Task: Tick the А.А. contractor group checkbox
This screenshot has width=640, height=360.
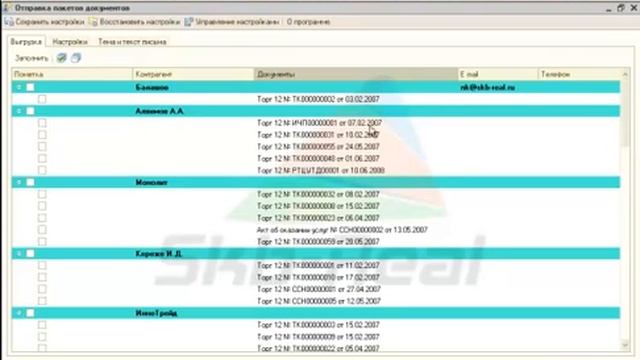Action: tap(31, 111)
